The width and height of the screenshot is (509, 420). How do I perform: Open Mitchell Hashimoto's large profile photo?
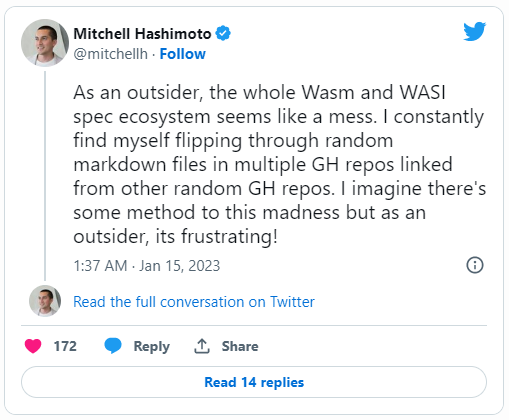pos(45,43)
